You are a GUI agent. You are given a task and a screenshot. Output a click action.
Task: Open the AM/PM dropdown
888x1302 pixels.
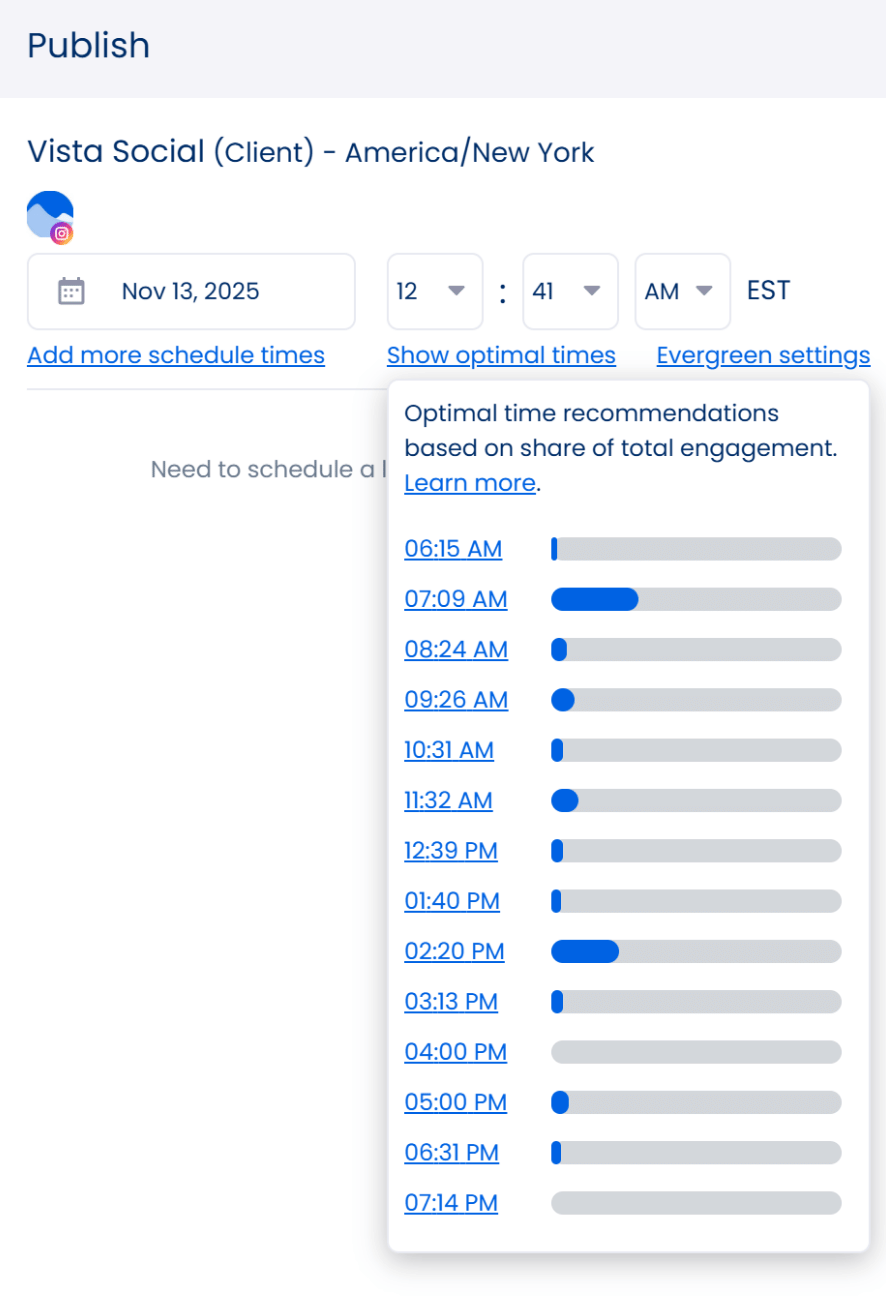(x=681, y=291)
